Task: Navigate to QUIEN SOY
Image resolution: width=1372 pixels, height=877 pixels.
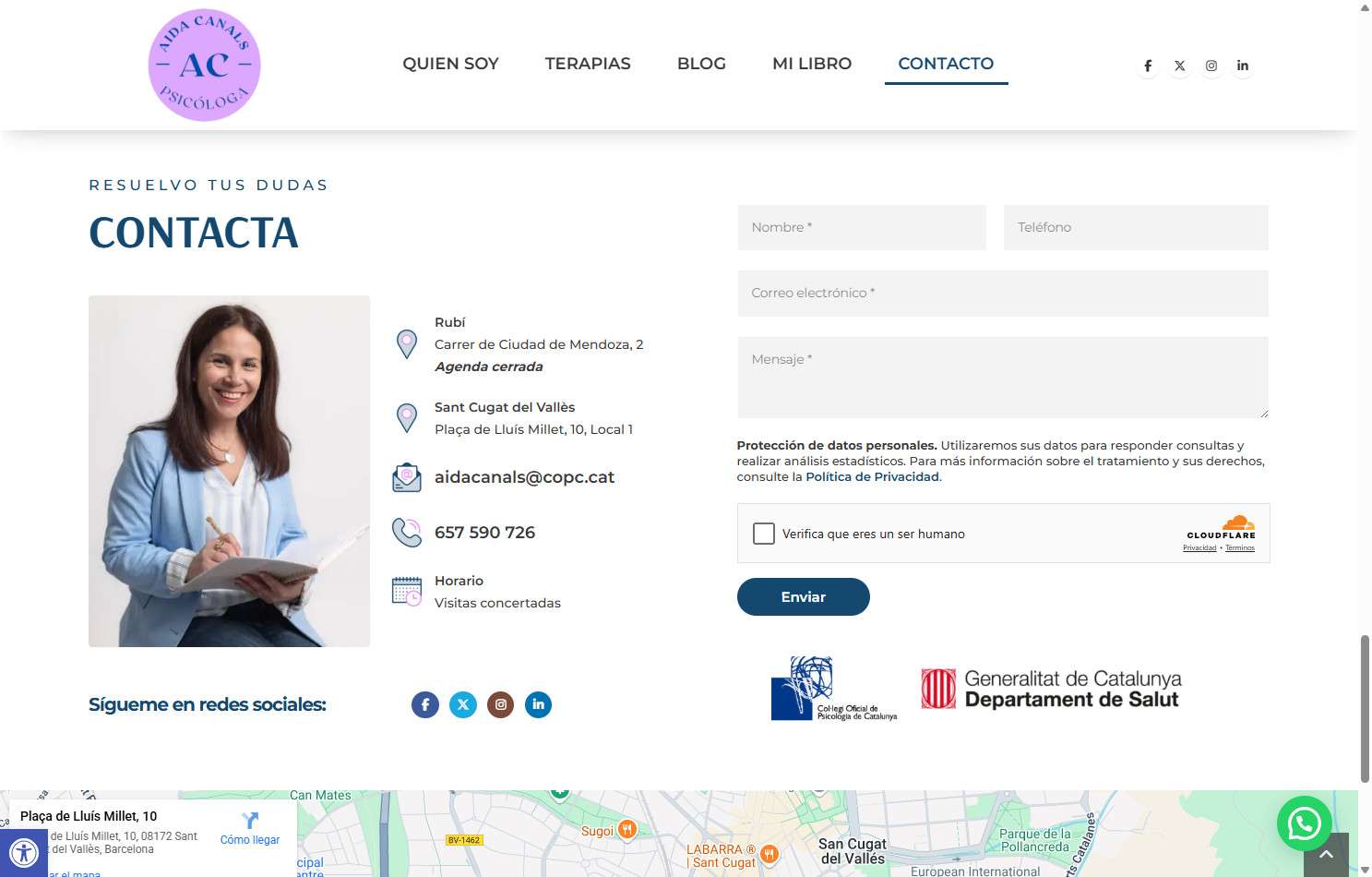Action: point(450,64)
